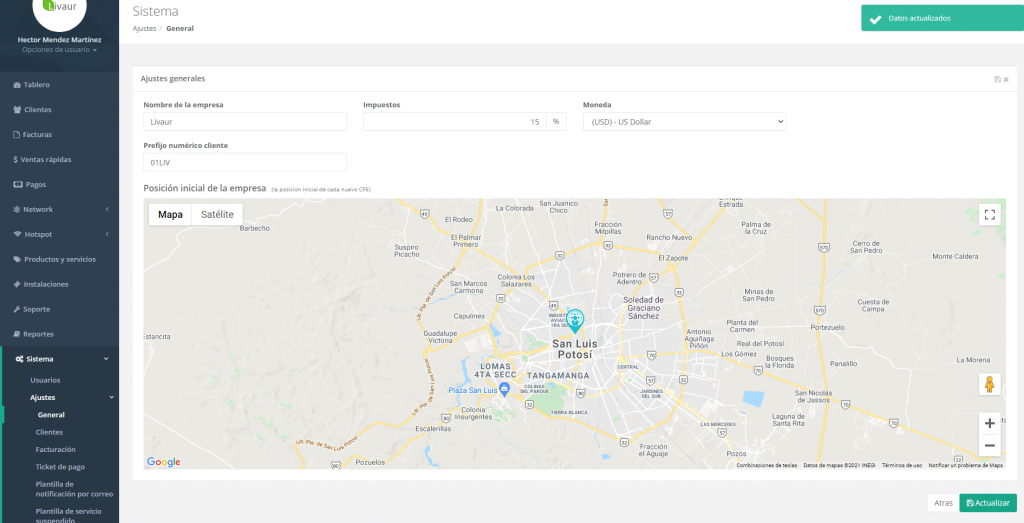Zoom out on the map
The height and width of the screenshot is (523, 1024).
point(989,445)
